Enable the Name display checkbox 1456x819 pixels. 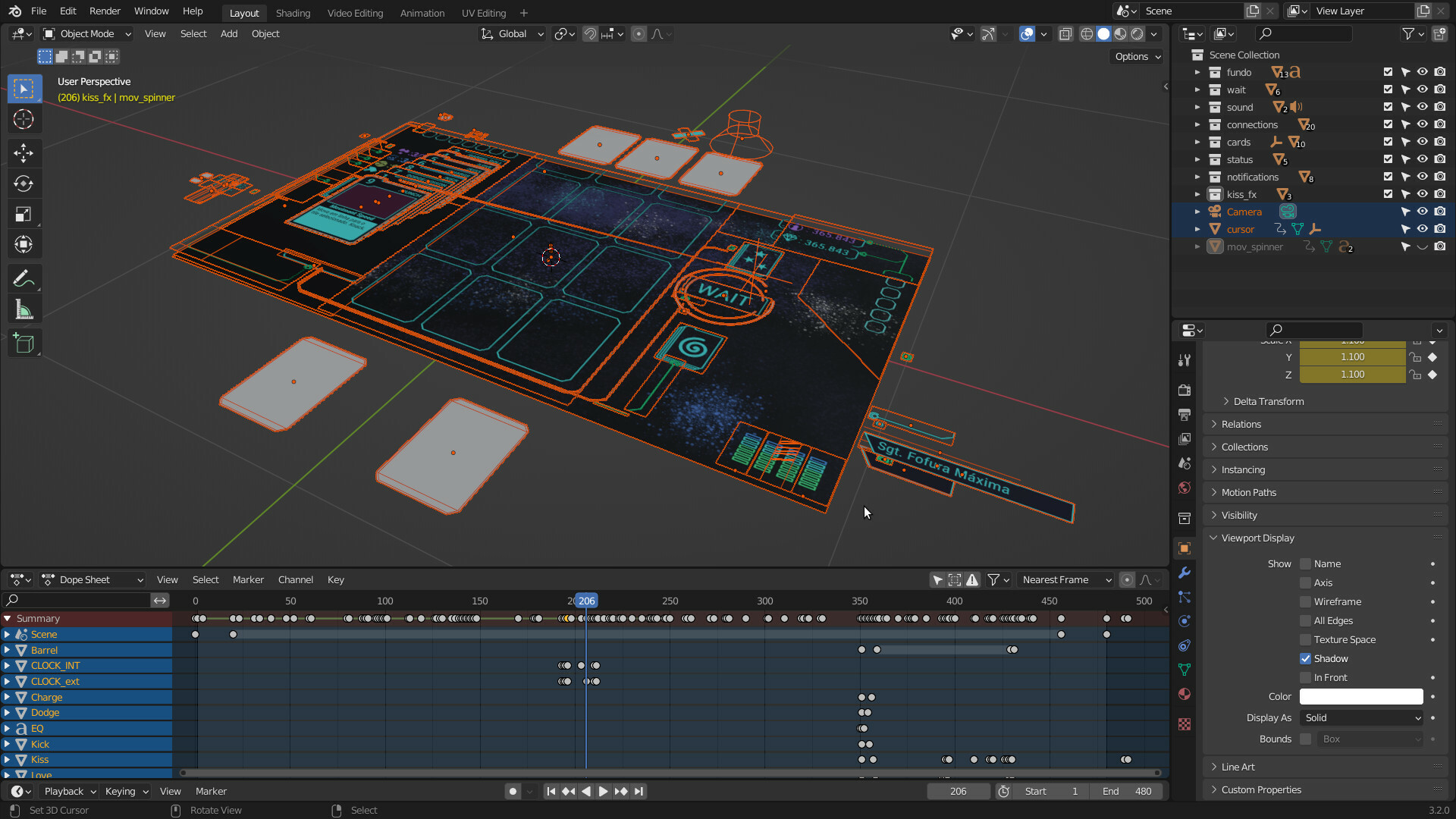[1305, 564]
